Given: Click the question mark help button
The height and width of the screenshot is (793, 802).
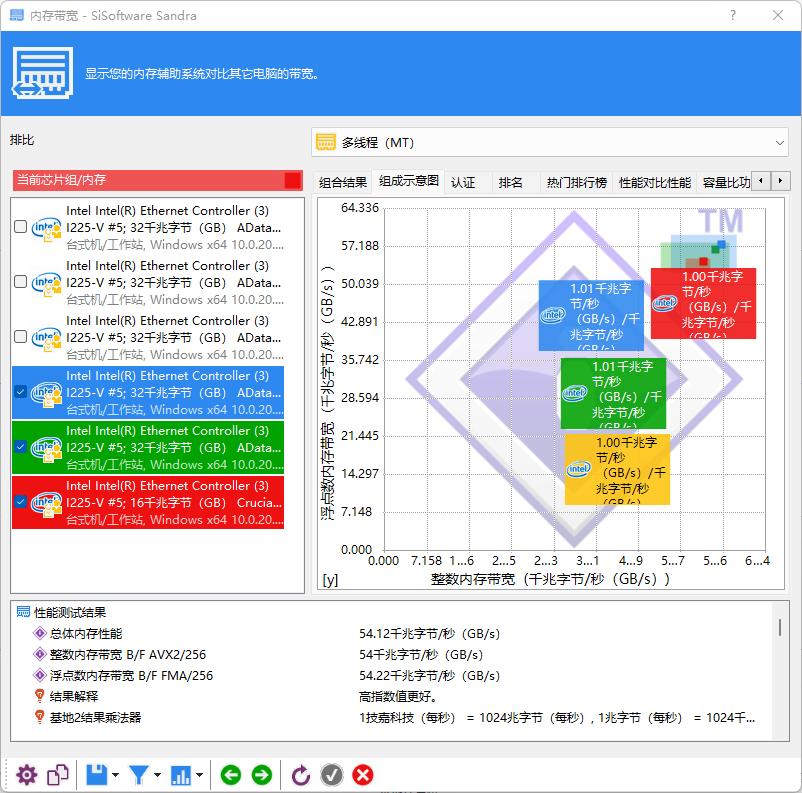Looking at the screenshot, I should click(x=733, y=15).
